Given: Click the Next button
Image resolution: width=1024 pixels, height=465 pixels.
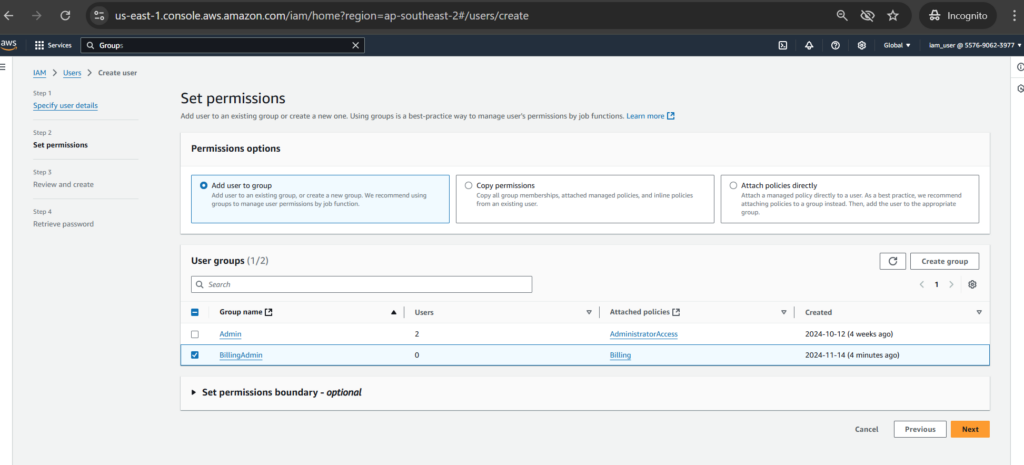Looking at the screenshot, I should point(969,429).
